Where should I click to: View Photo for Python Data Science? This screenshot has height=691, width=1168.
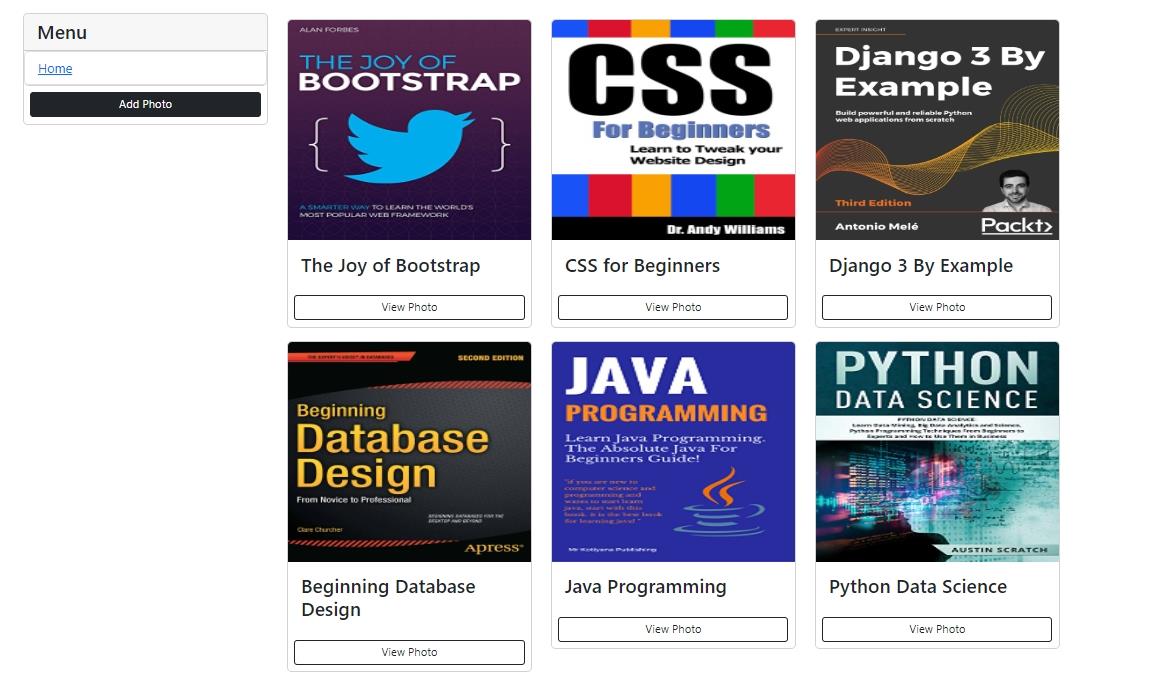936,629
